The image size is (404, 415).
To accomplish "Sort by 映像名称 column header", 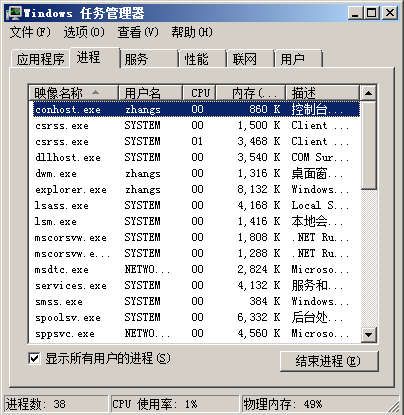I will click(74, 93).
